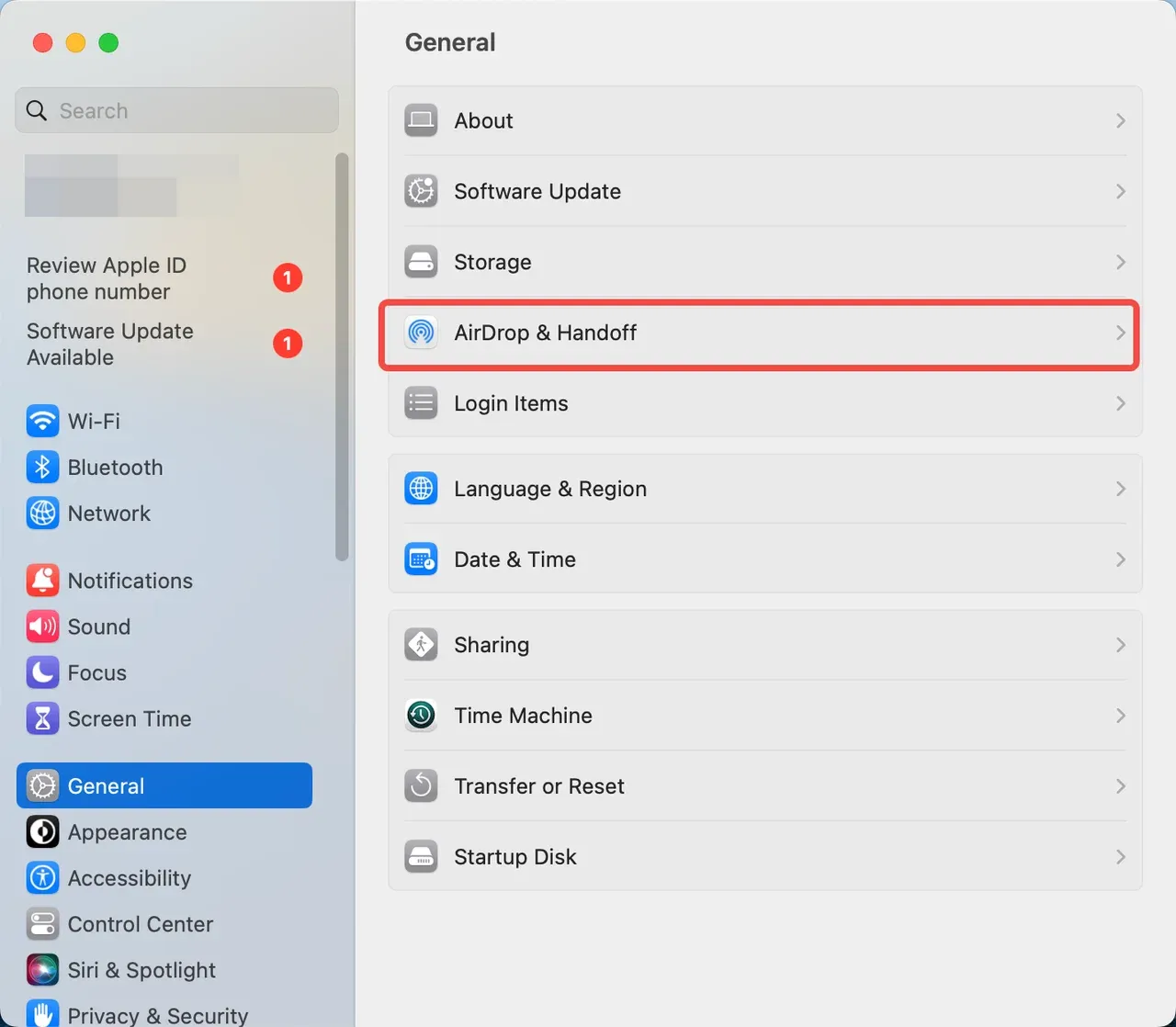Click the Network globe icon
The height and width of the screenshot is (1027, 1176).
tap(42, 513)
